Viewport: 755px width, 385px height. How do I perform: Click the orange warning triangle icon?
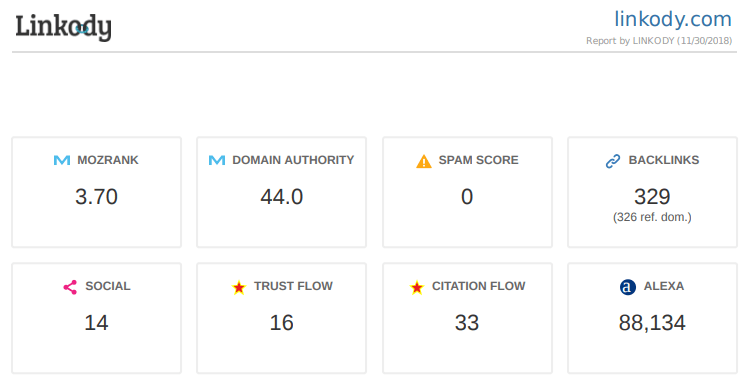pyautogui.click(x=424, y=161)
